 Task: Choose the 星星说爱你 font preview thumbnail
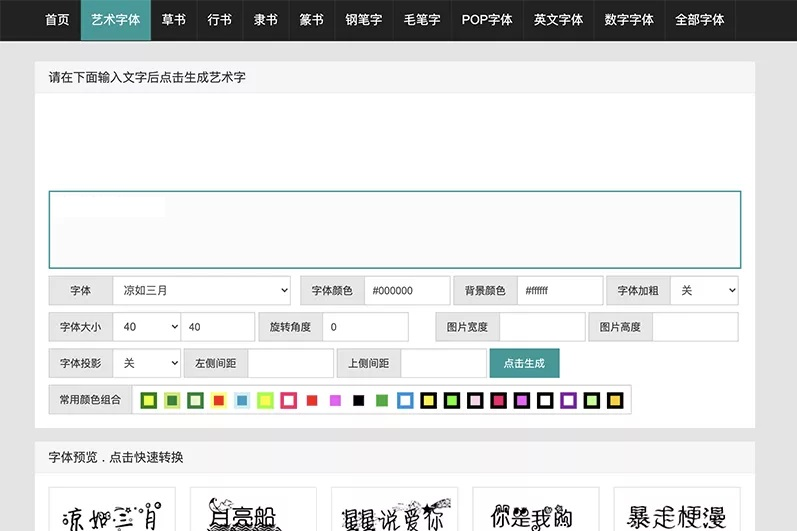point(395,509)
